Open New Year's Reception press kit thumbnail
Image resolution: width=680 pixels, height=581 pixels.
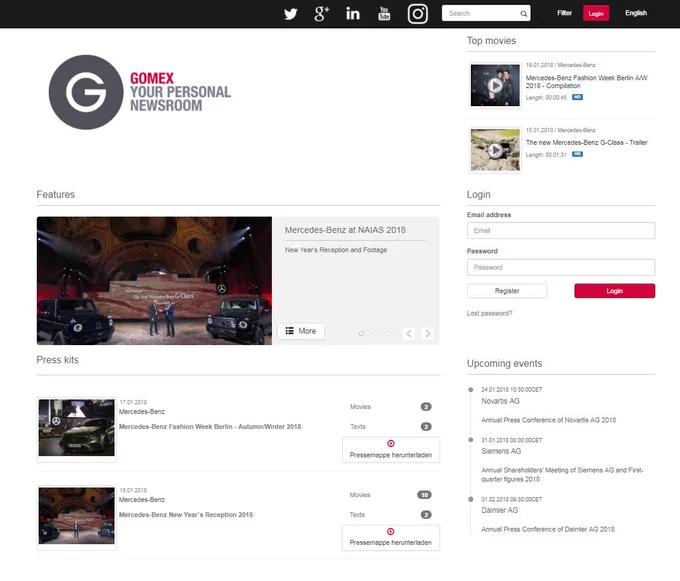[77, 516]
